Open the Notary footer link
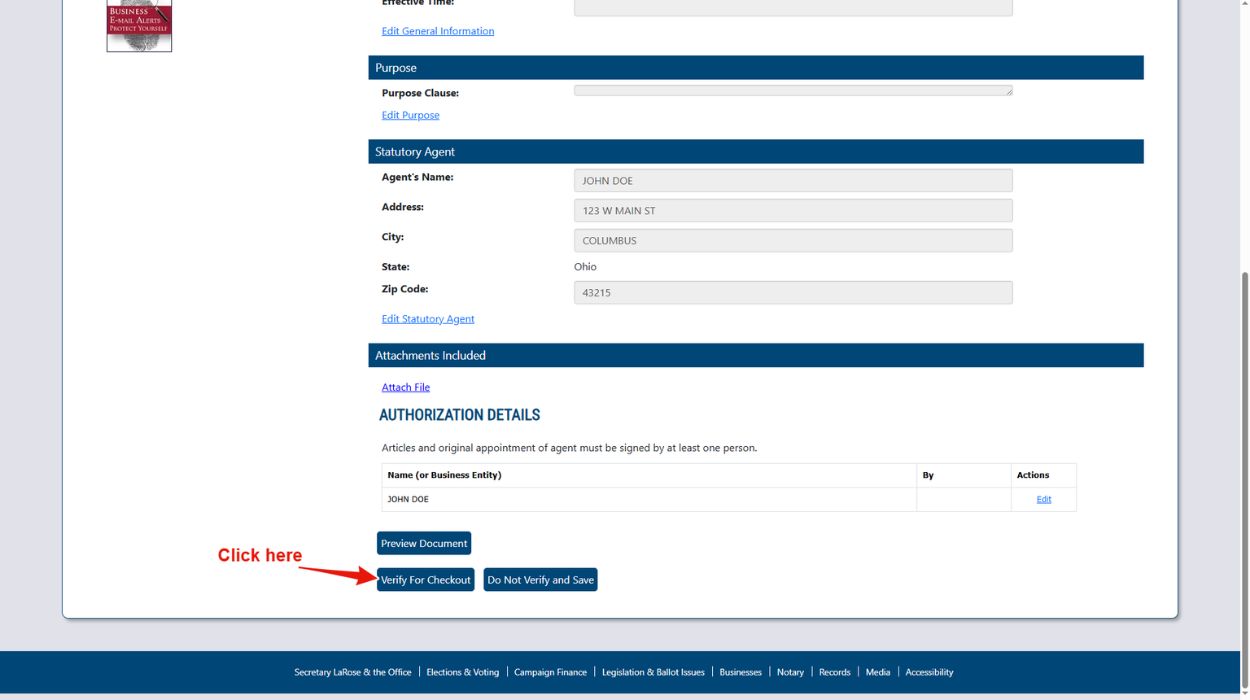The width and height of the screenshot is (1250, 700). (x=790, y=672)
